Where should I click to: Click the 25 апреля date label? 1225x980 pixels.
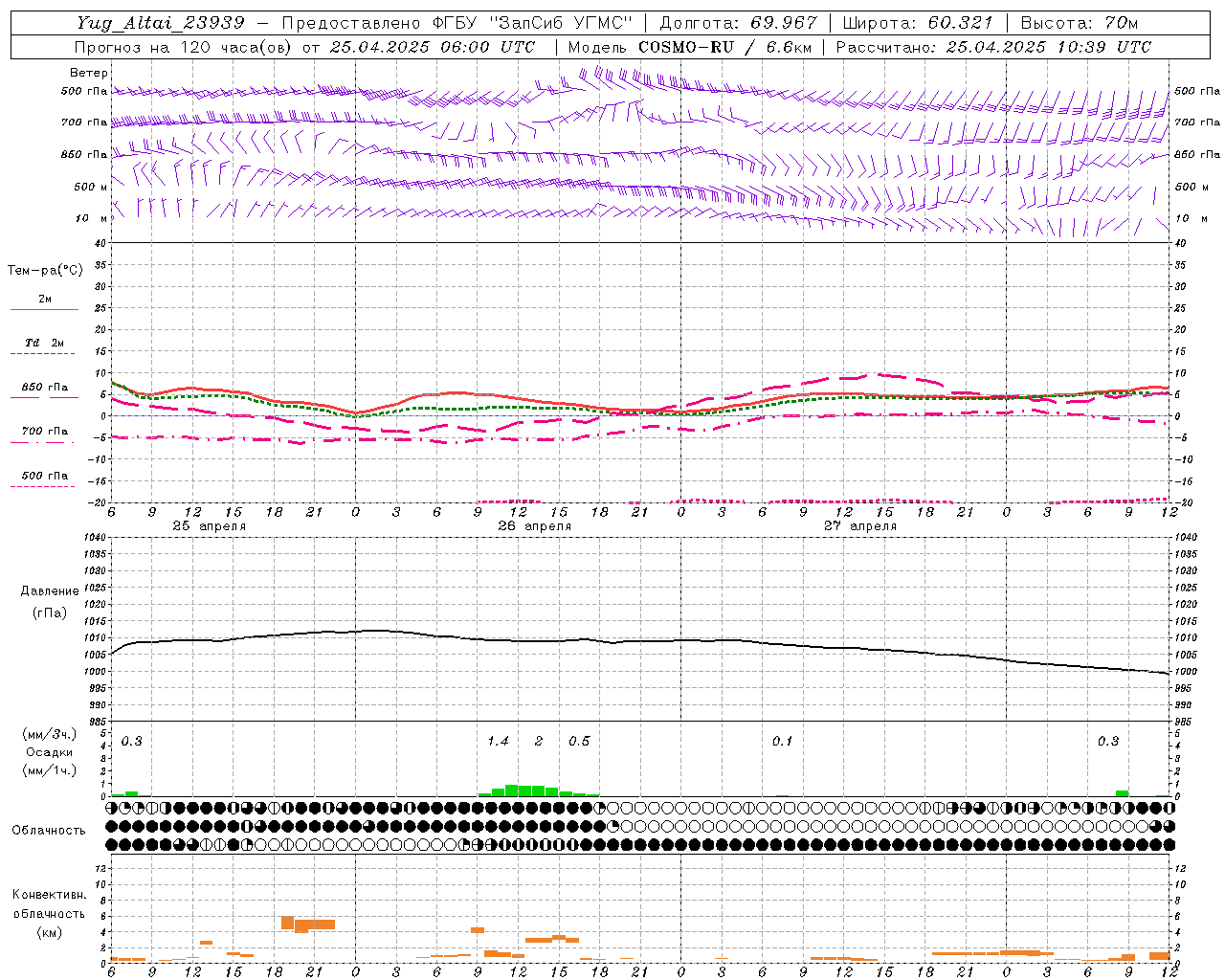(x=210, y=526)
